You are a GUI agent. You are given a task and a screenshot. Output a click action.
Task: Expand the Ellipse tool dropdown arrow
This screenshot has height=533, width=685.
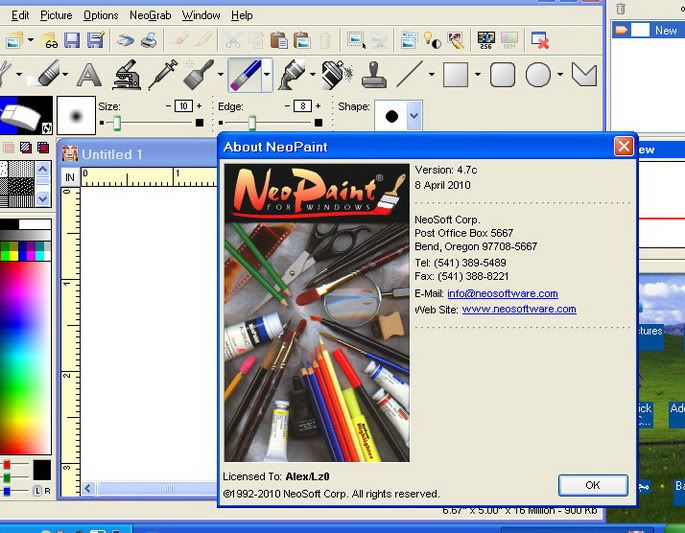pyautogui.click(x=560, y=75)
